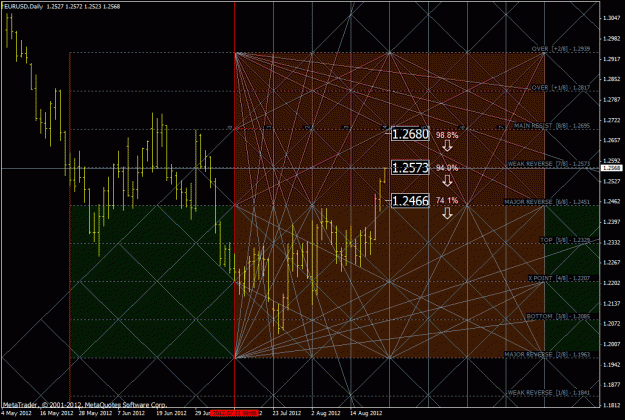Click 1.2852 on the price scale
The image size is (625, 420).
[x=612, y=79]
